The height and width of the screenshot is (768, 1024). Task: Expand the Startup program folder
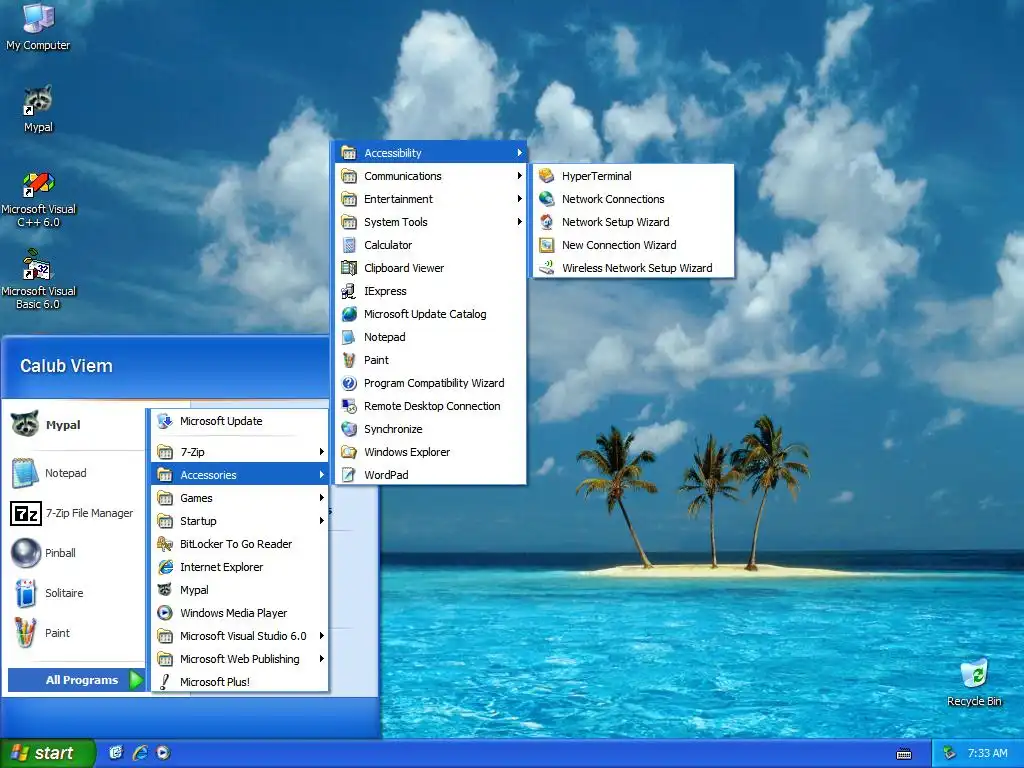click(240, 521)
